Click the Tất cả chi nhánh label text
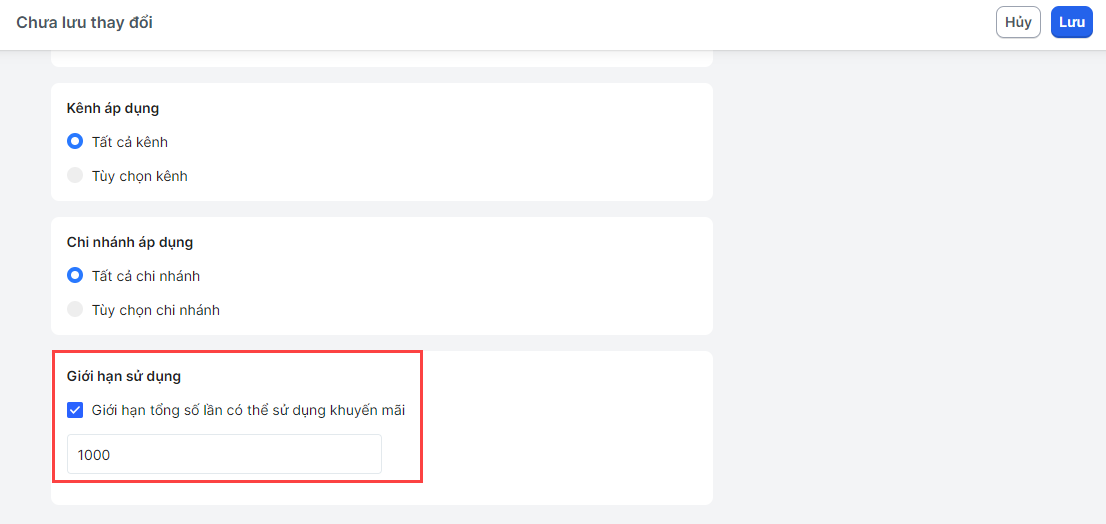This screenshot has height=524, width=1106. (x=146, y=276)
